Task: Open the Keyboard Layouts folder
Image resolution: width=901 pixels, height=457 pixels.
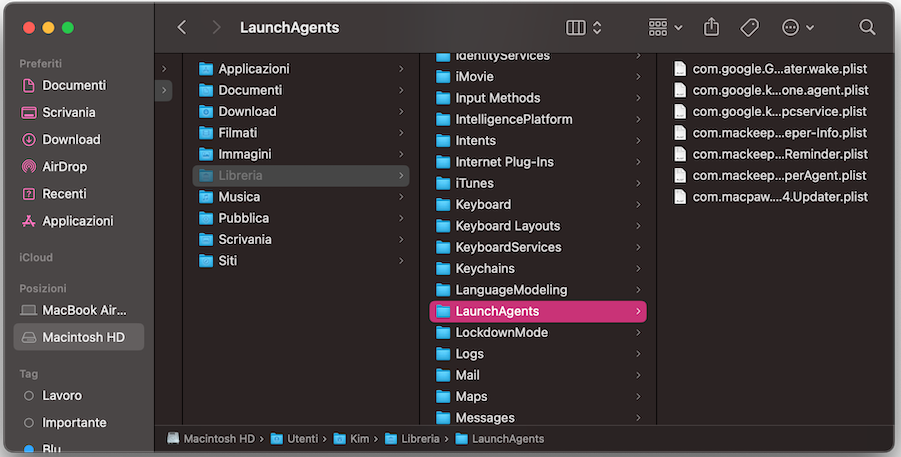Action: (538, 225)
